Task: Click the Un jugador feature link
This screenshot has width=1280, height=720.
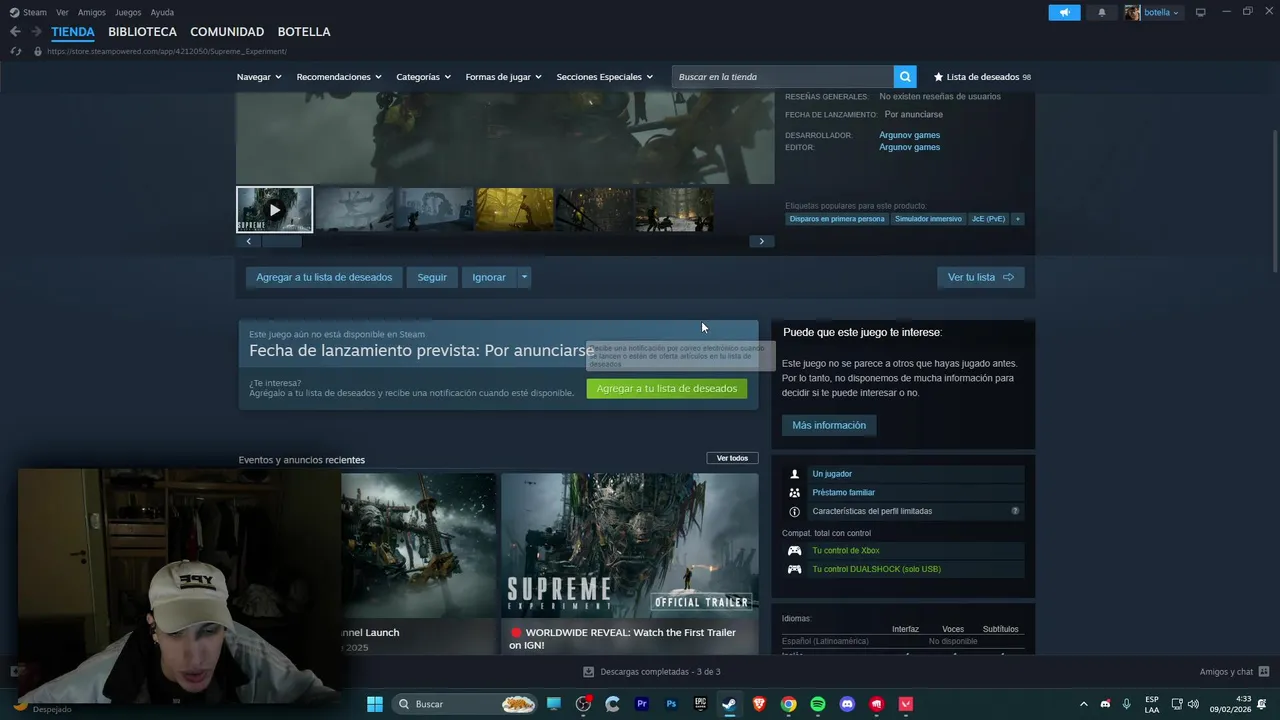Action: (832, 474)
